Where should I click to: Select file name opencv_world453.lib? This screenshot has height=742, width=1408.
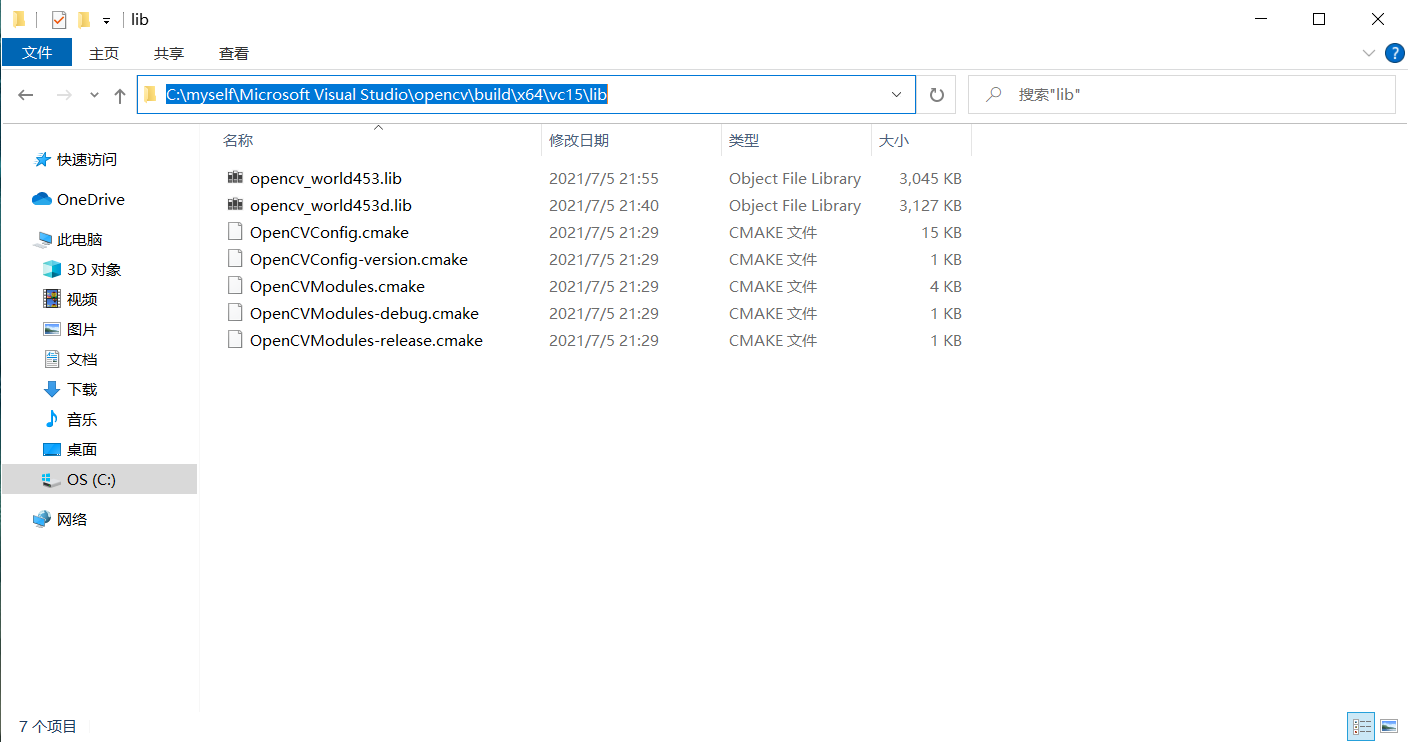[x=326, y=178]
